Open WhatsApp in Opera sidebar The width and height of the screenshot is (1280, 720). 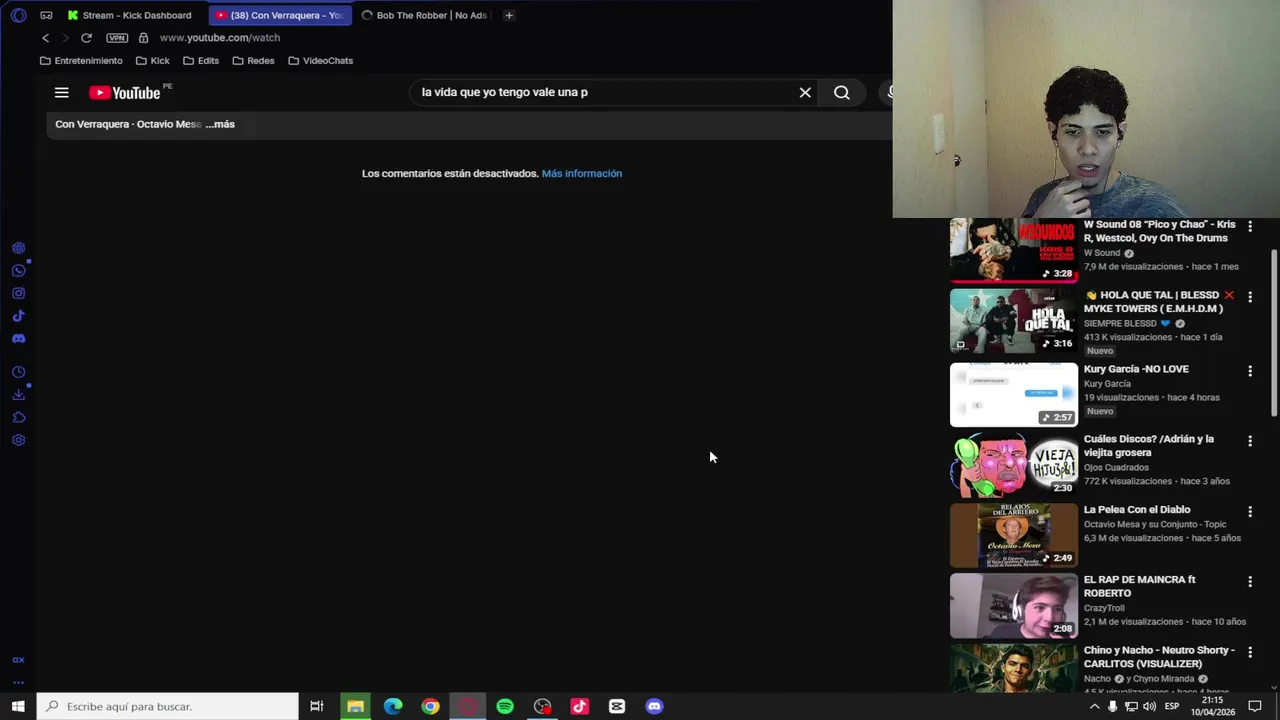click(x=18, y=271)
